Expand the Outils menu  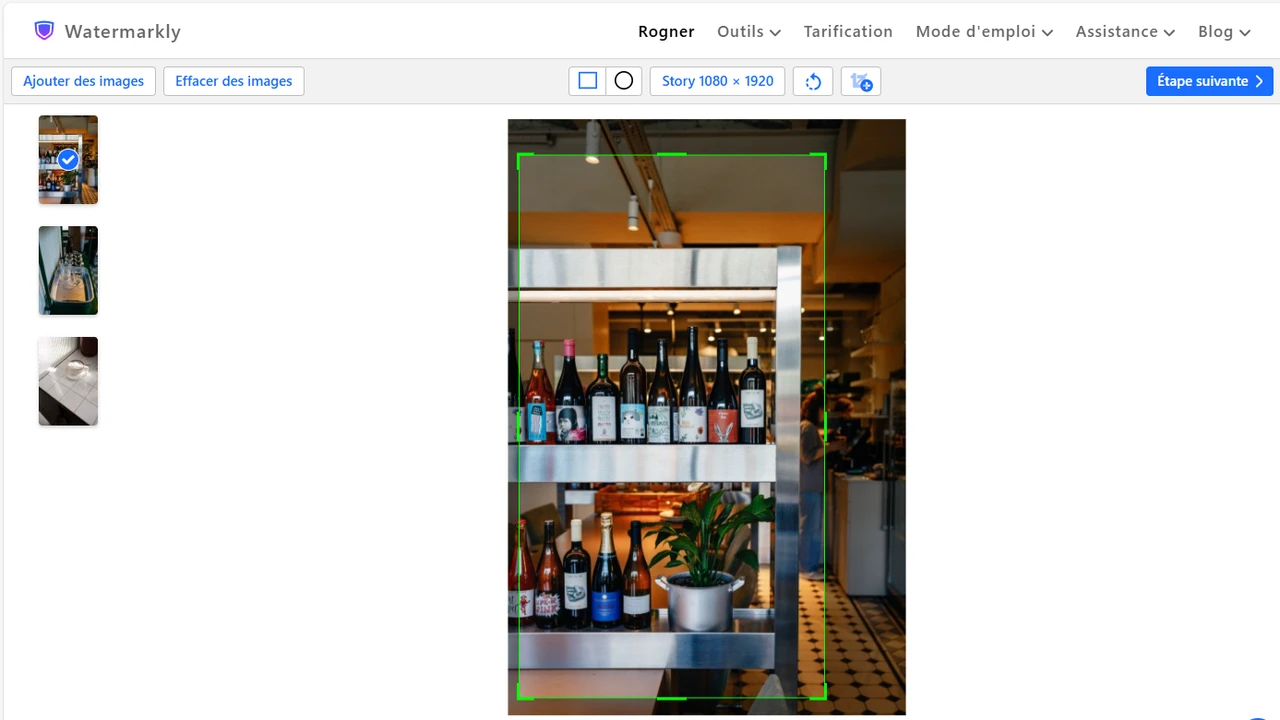point(748,31)
